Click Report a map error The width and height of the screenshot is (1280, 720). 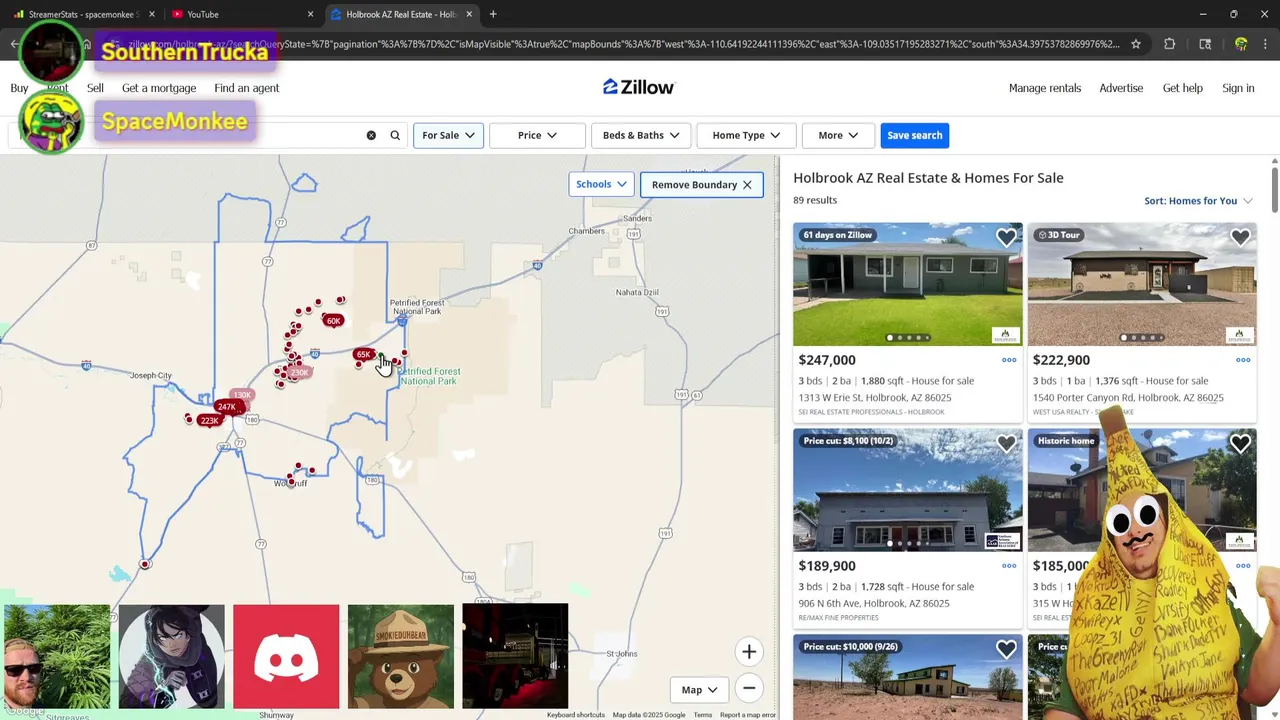pos(748,715)
